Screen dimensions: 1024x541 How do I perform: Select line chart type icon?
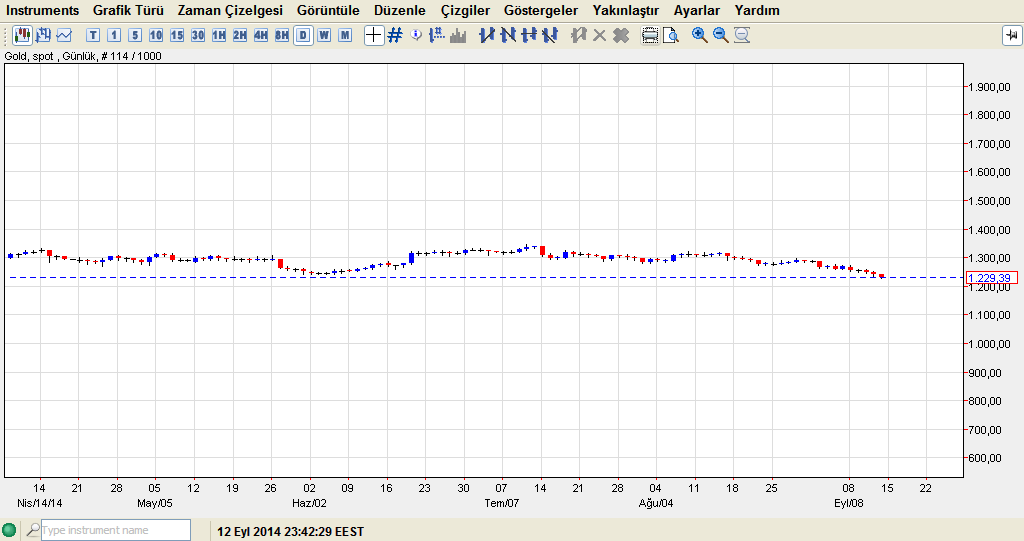(64, 35)
